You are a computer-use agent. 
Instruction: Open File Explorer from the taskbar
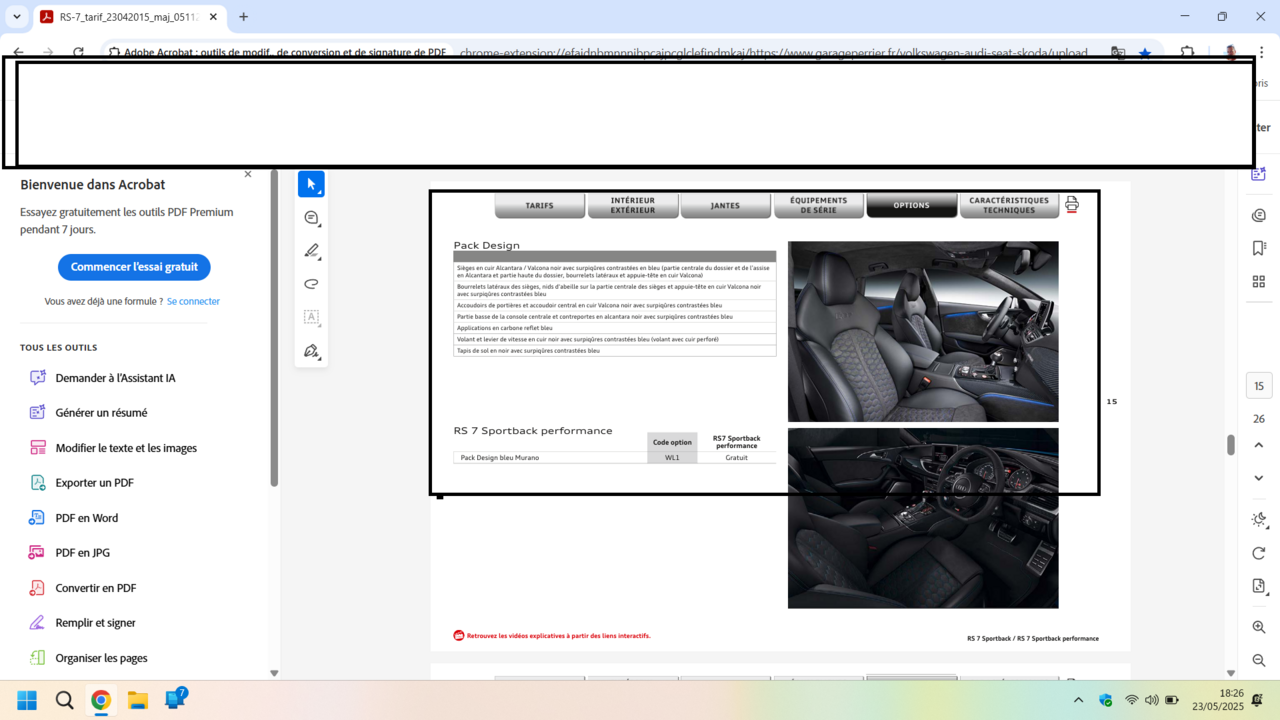click(138, 700)
